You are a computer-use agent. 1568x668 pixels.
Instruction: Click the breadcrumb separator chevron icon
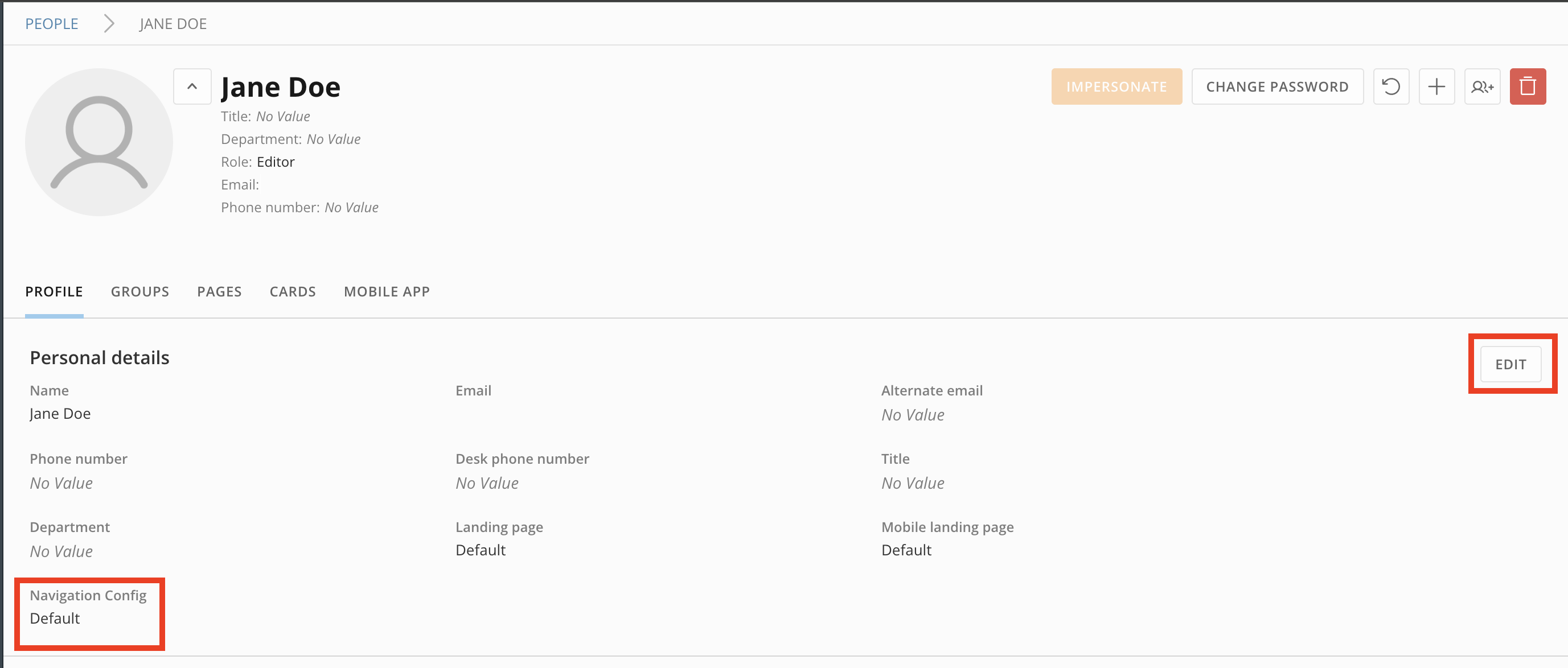pyautogui.click(x=109, y=24)
